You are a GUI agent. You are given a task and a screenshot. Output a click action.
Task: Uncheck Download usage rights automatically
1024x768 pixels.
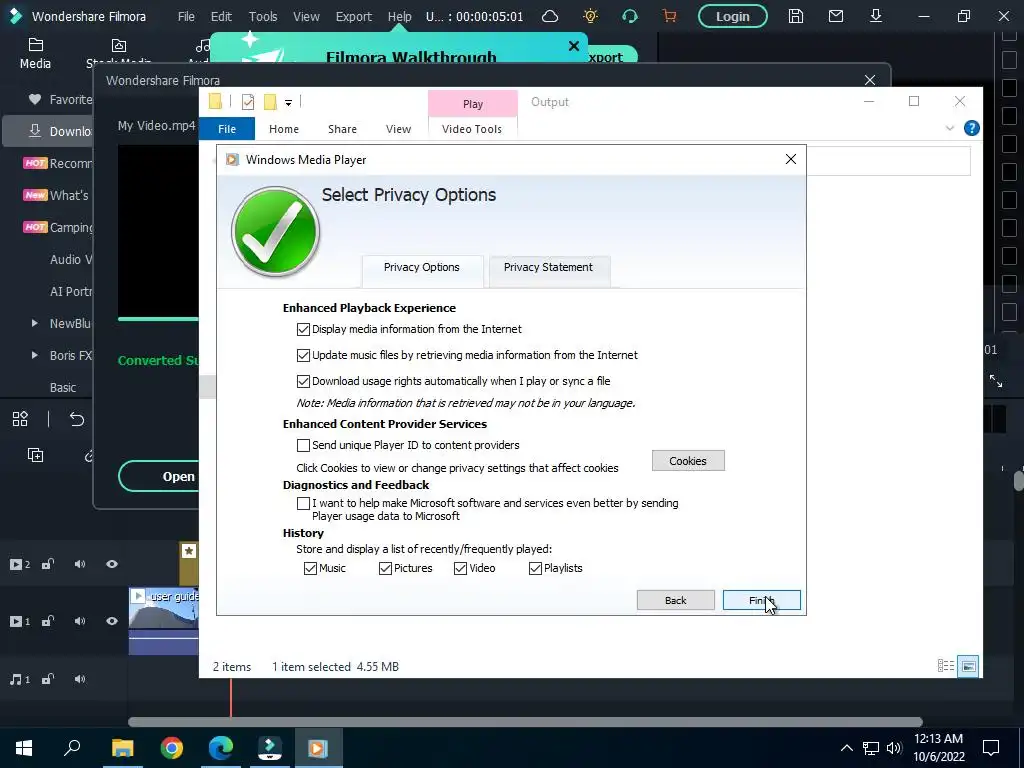point(303,381)
